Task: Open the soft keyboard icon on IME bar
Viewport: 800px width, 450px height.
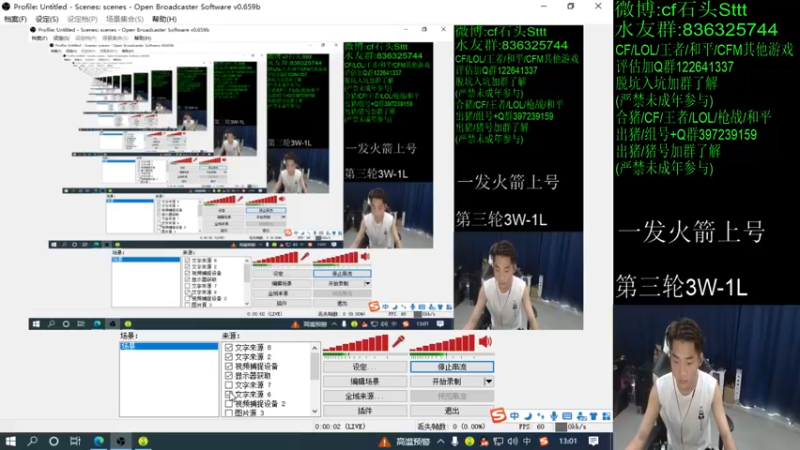Action: point(567,416)
